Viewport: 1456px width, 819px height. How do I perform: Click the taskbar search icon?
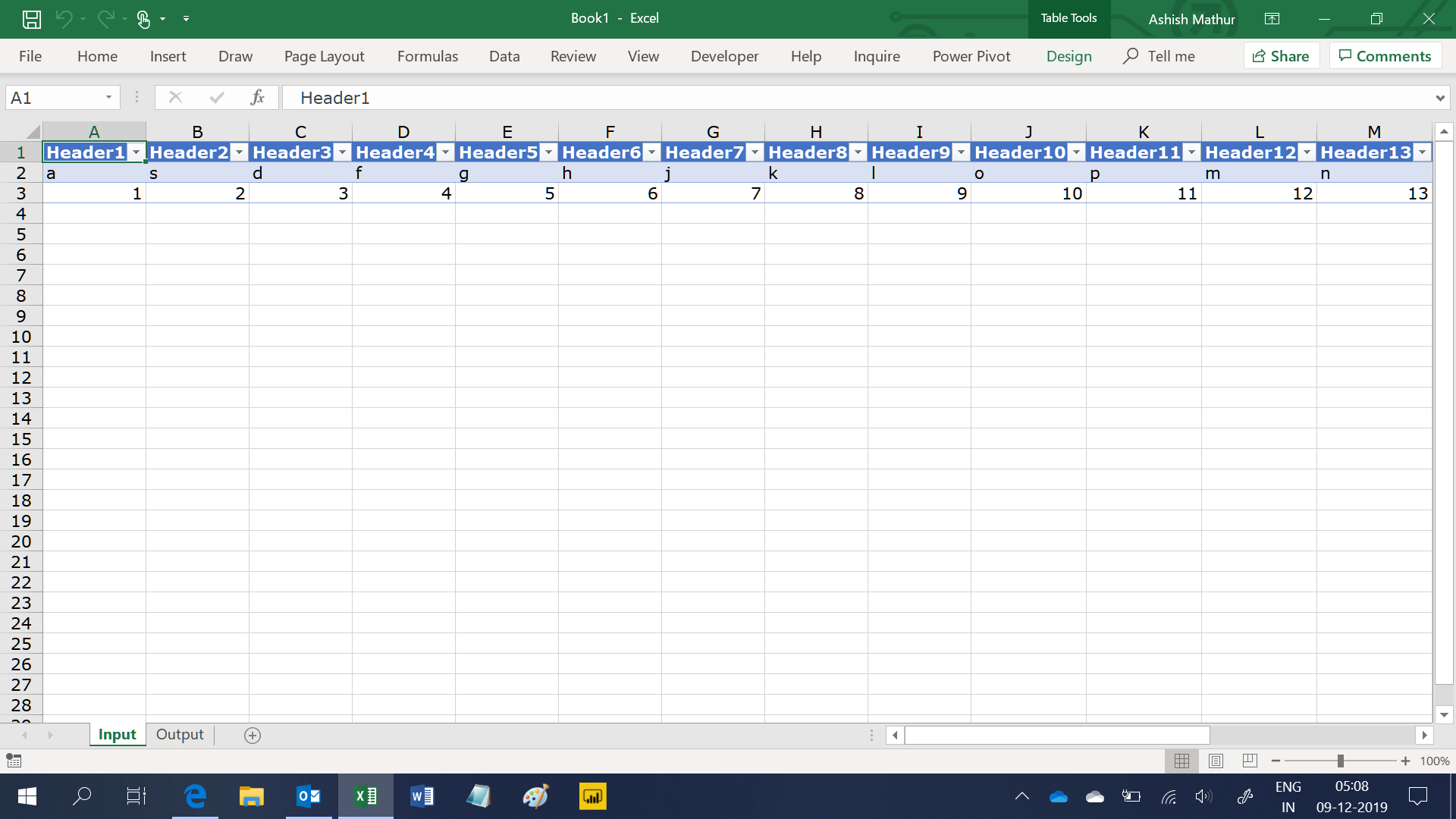(81, 796)
